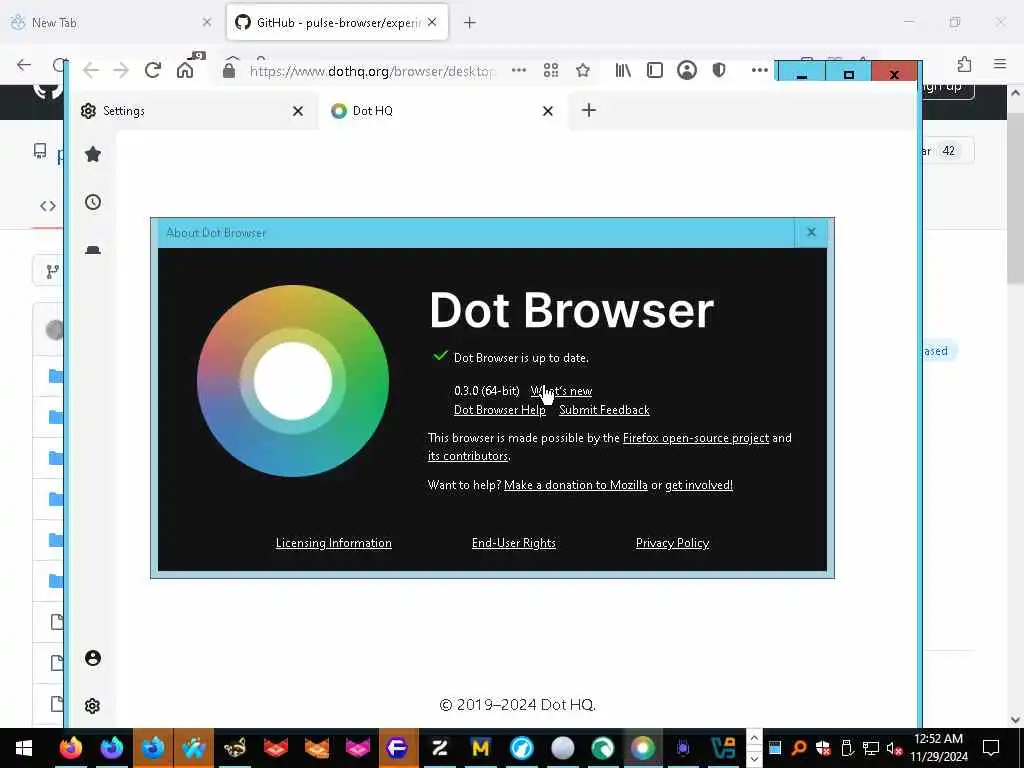This screenshot has width=1024, height=768.
Task: Open bookmarks star in the left sidebar
Action: [x=93, y=154]
